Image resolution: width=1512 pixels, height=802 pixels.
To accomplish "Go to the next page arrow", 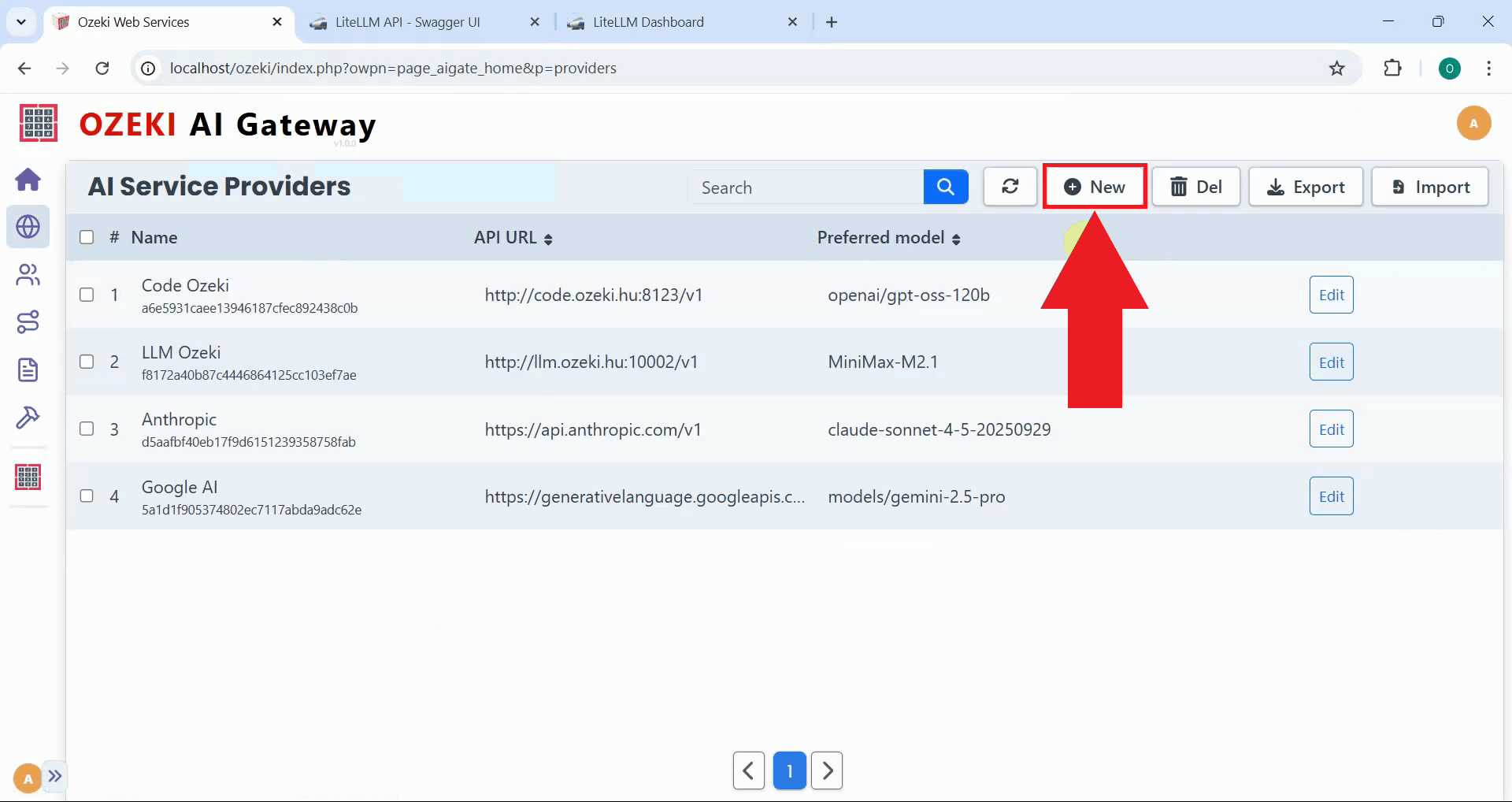I will click(x=827, y=770).
